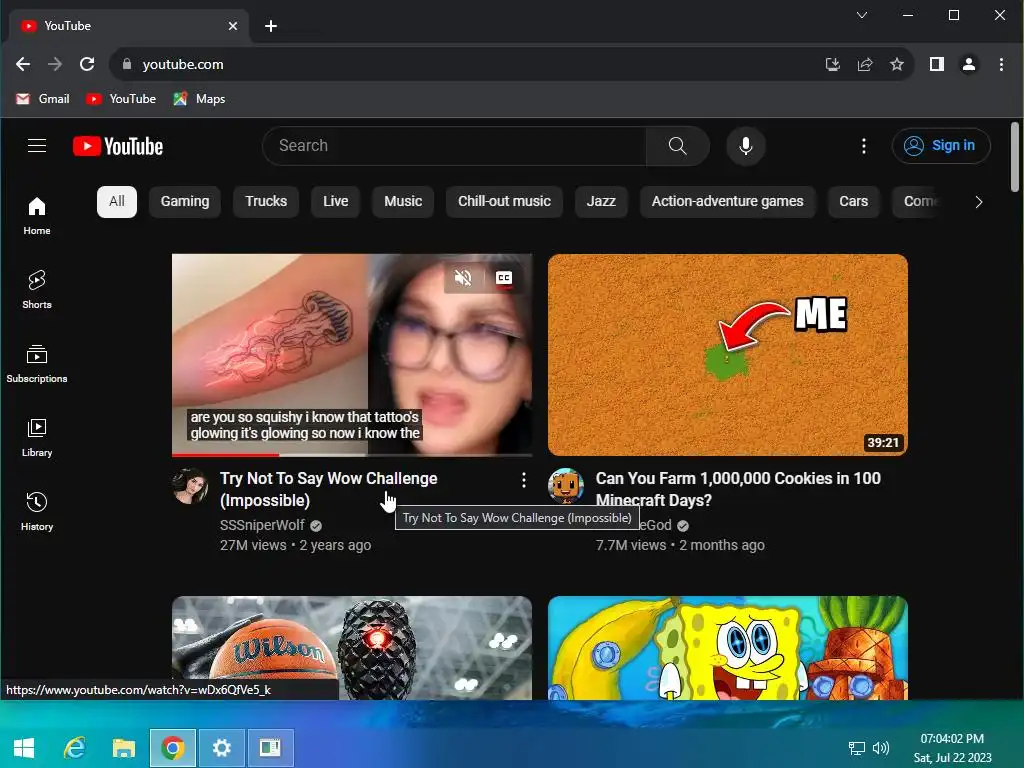Open File Explorer from taskbar

[x=123, y=748]
